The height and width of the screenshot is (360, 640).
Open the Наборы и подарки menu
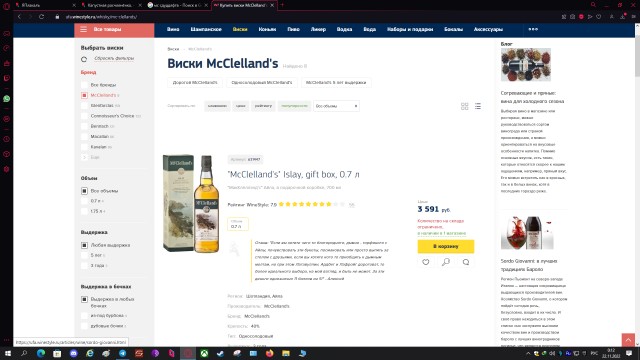(x=410, y=29)
